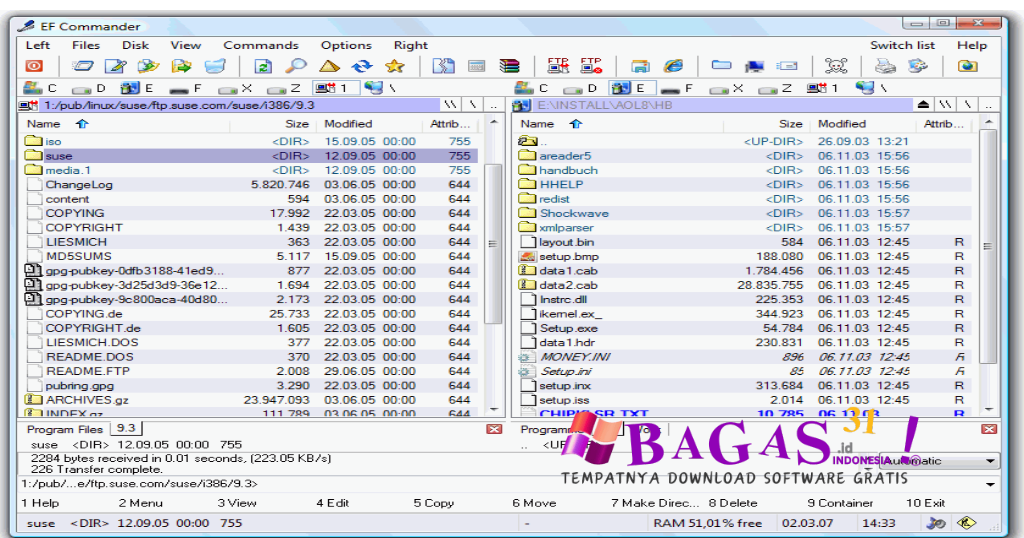The height and width of the screenshot is (538, 1024).
Task: Select the data2.cab file row
Action: (x=744, y=285)
